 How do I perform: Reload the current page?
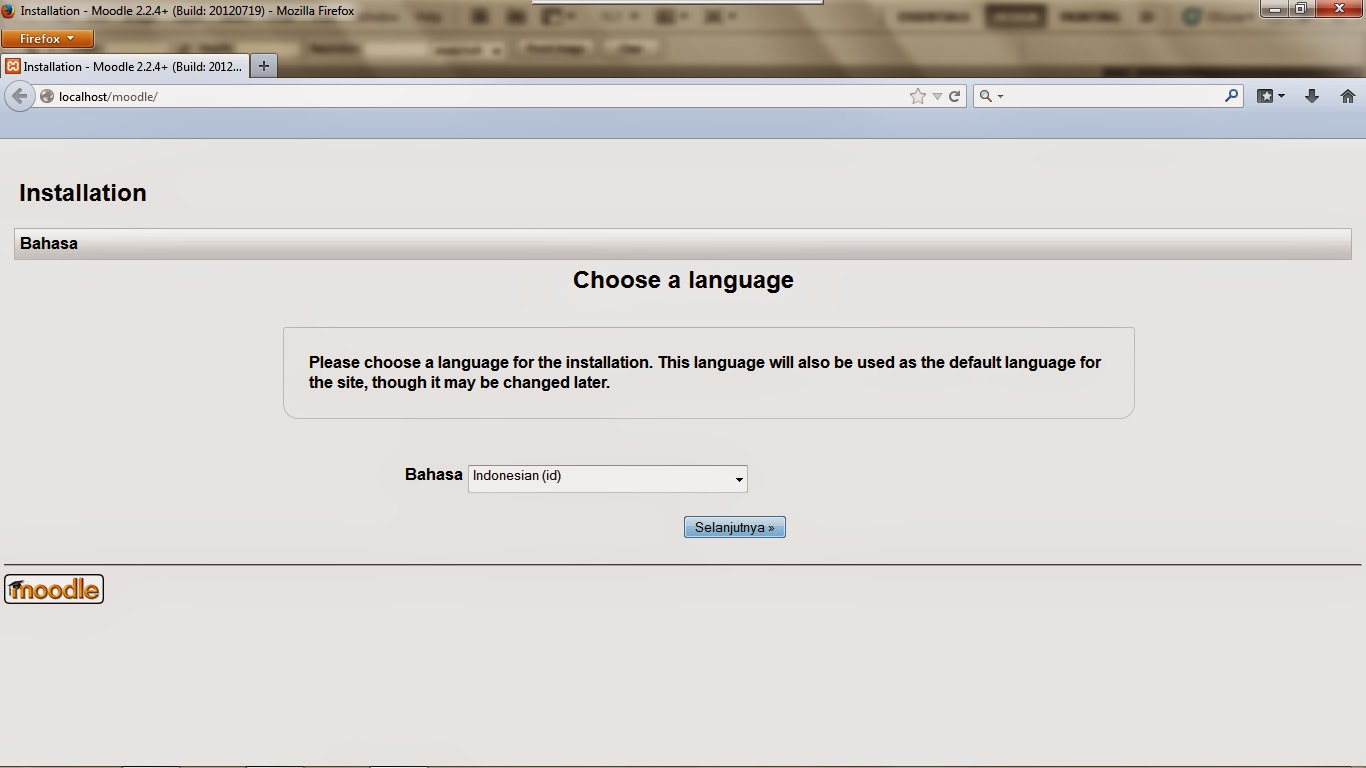tap(954, 96)
